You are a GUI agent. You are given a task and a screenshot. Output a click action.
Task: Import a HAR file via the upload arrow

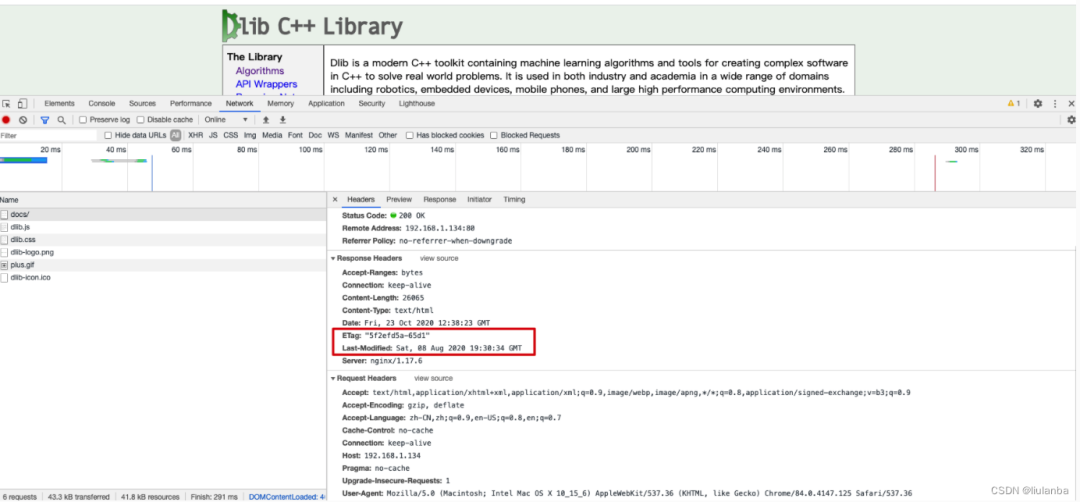click(x=266, y=120)
